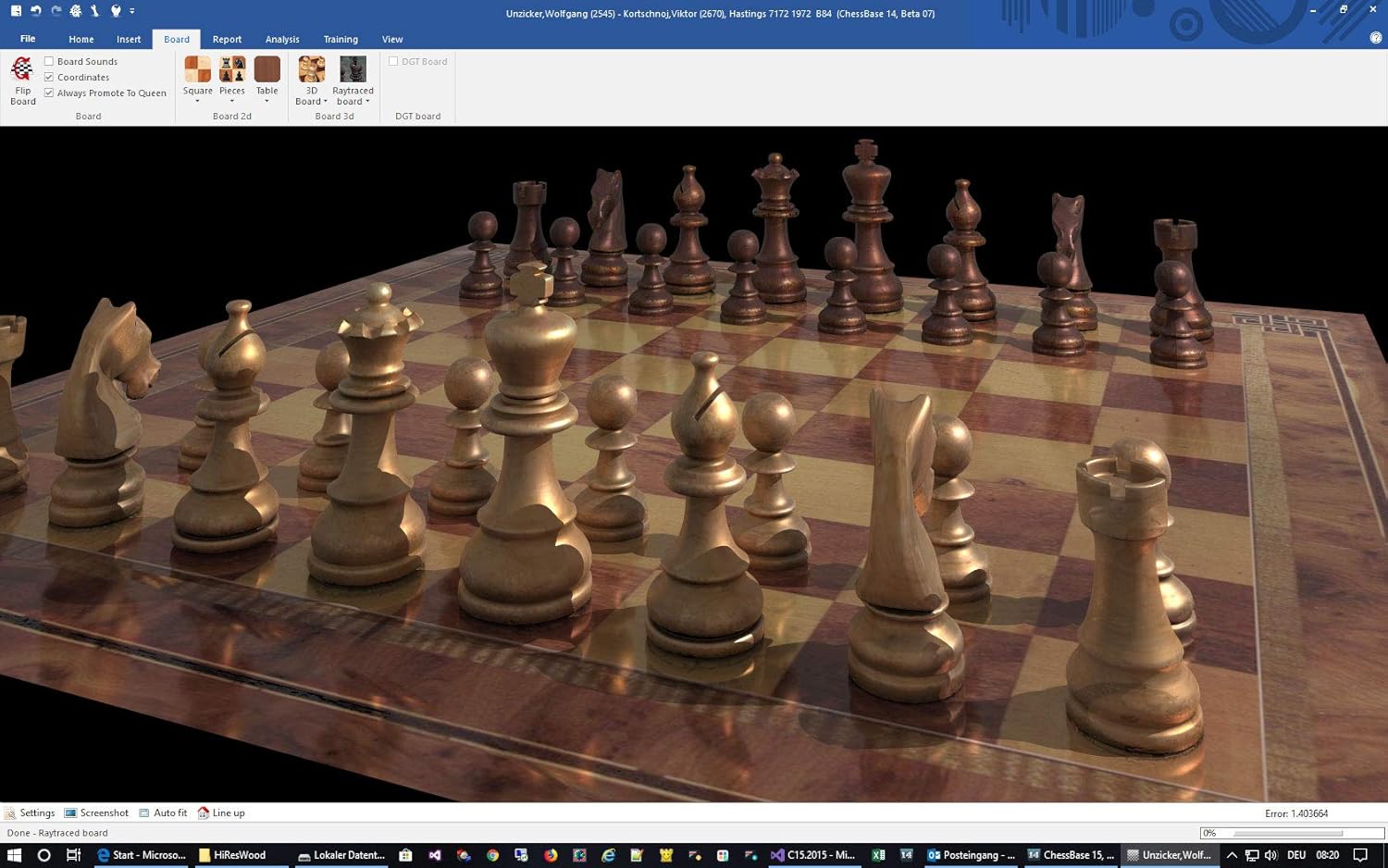Open Settings in the bottom toolbar

(x=30, y=812)
